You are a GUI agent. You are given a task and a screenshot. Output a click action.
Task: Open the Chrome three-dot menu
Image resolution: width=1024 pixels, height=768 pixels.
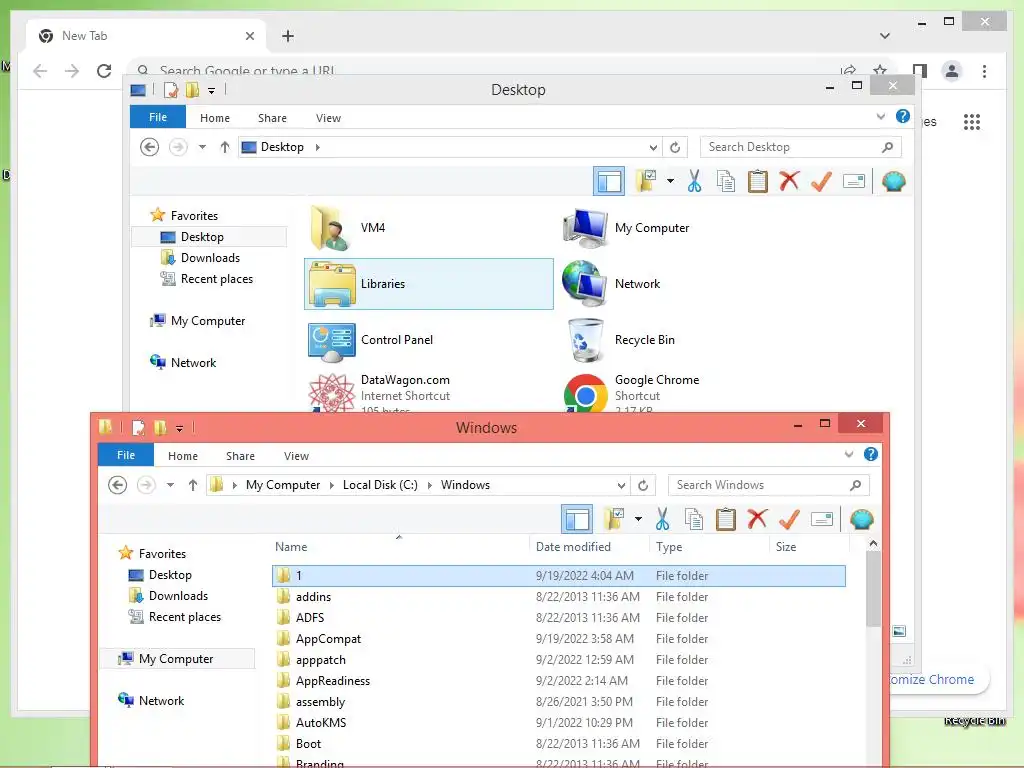(984, 71)
